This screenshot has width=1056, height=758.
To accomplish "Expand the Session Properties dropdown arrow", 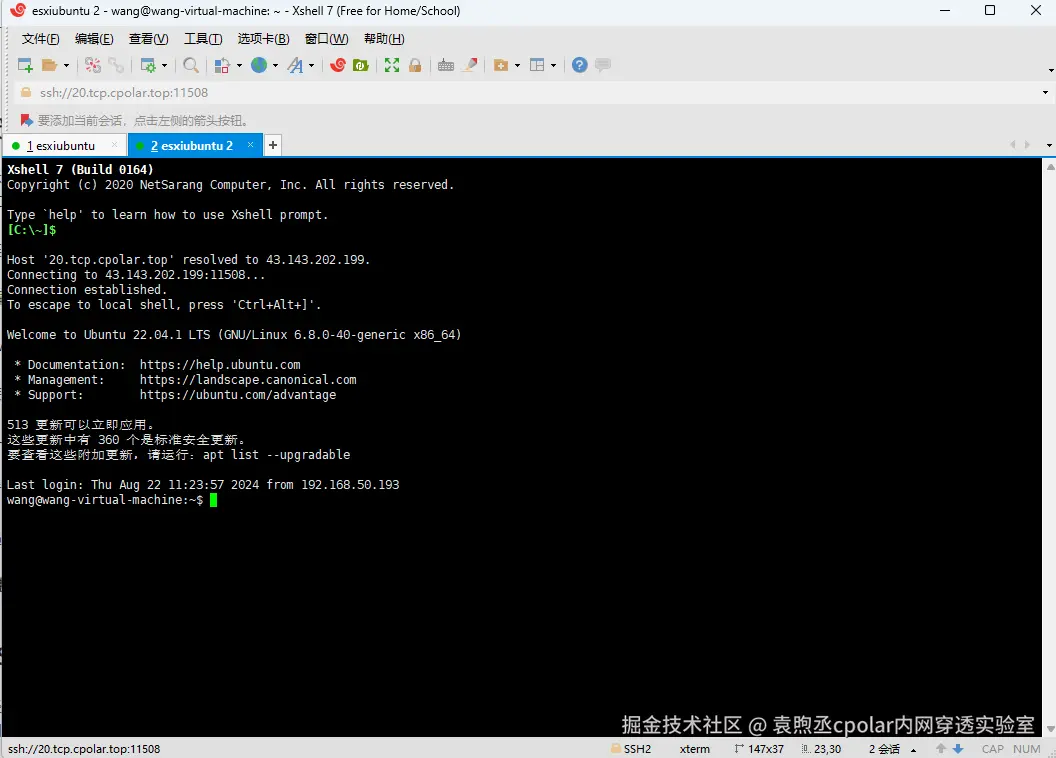I will 164,65.
